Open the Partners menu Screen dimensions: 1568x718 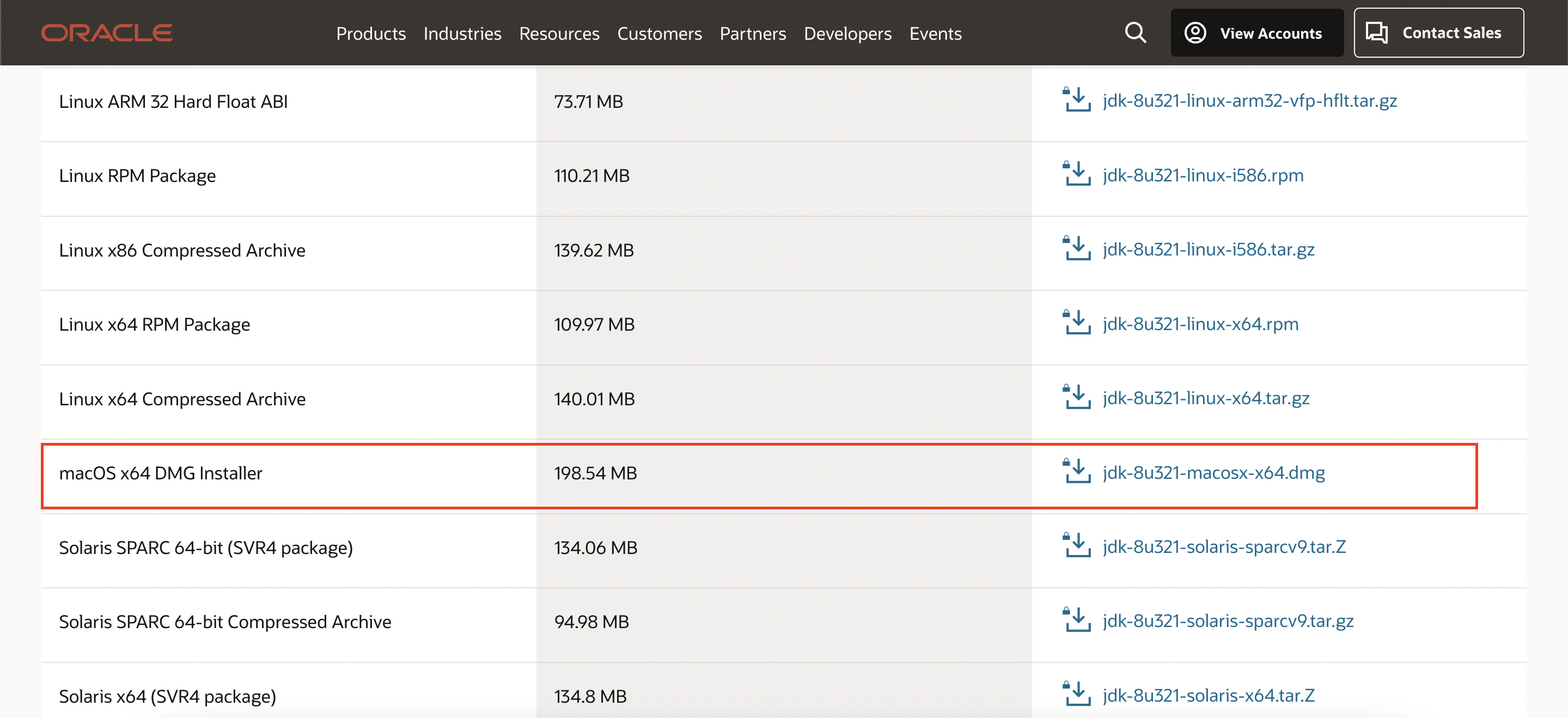tap(752, 33)
